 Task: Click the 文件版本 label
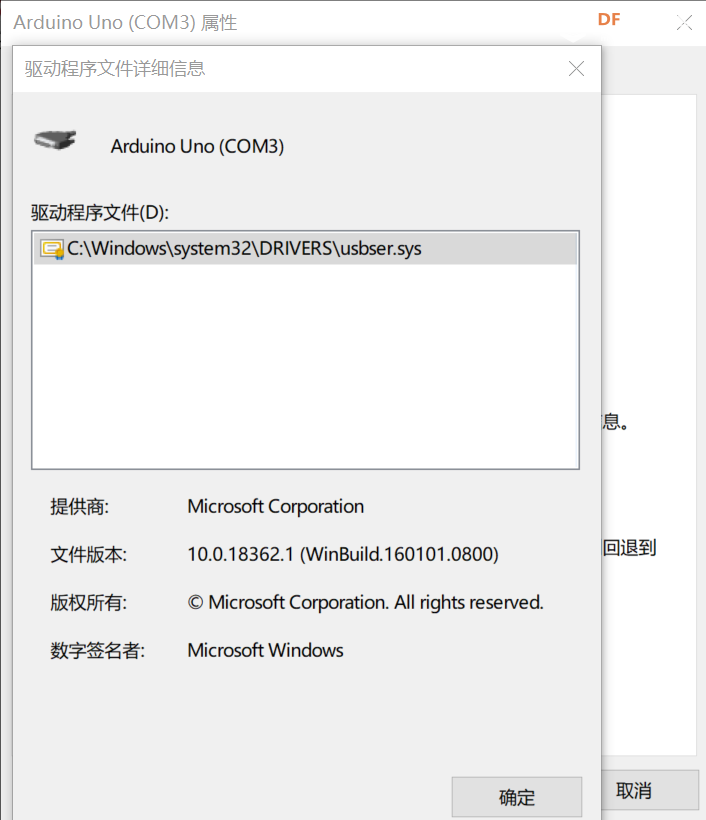88,554
